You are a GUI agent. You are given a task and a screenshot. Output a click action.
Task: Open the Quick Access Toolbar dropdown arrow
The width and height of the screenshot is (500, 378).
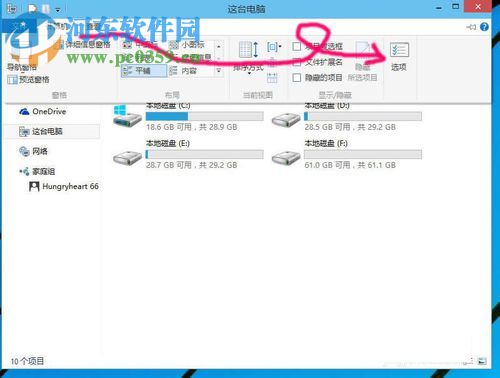(x=58, y=10)
